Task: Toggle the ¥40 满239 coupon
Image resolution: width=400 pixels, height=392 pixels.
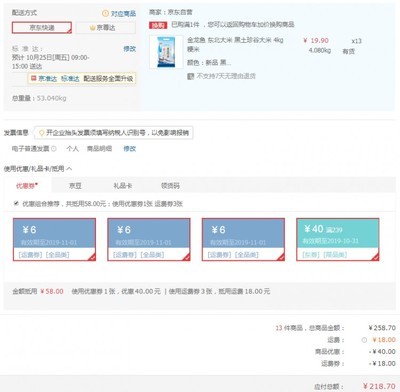Action: point(338,239)
